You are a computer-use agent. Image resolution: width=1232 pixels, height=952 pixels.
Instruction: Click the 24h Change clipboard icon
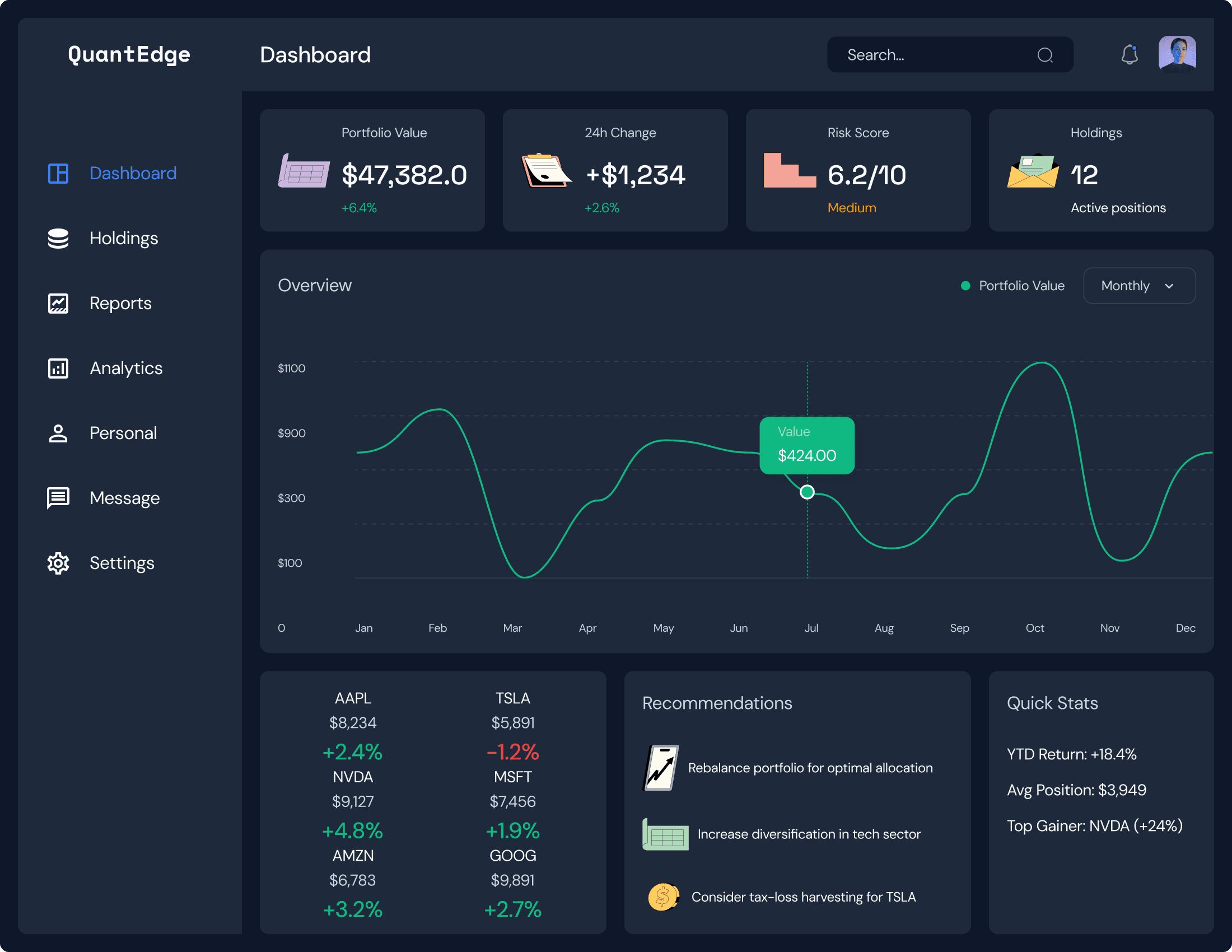547,170
